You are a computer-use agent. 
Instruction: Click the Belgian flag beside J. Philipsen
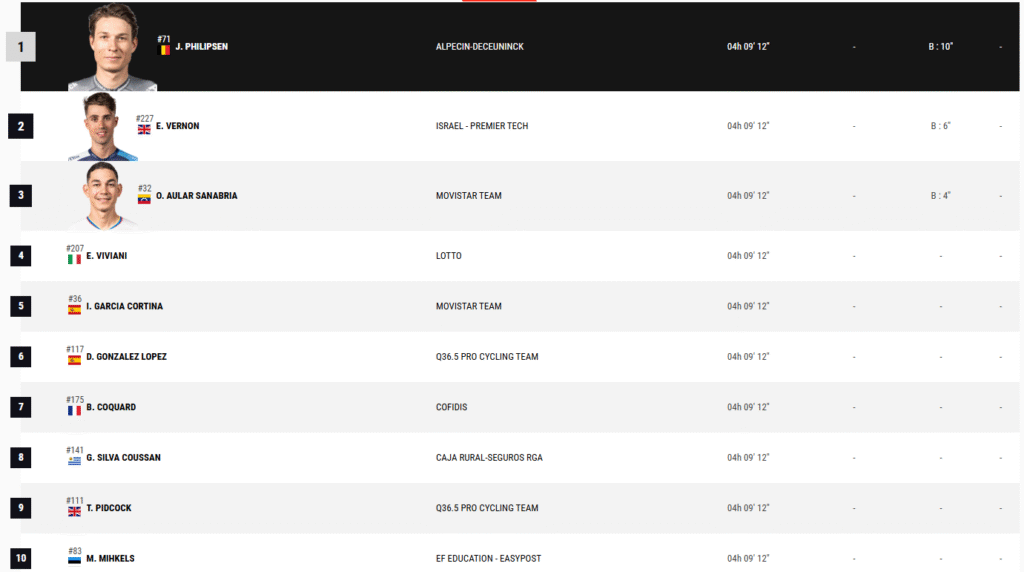(x=165, y=50)
